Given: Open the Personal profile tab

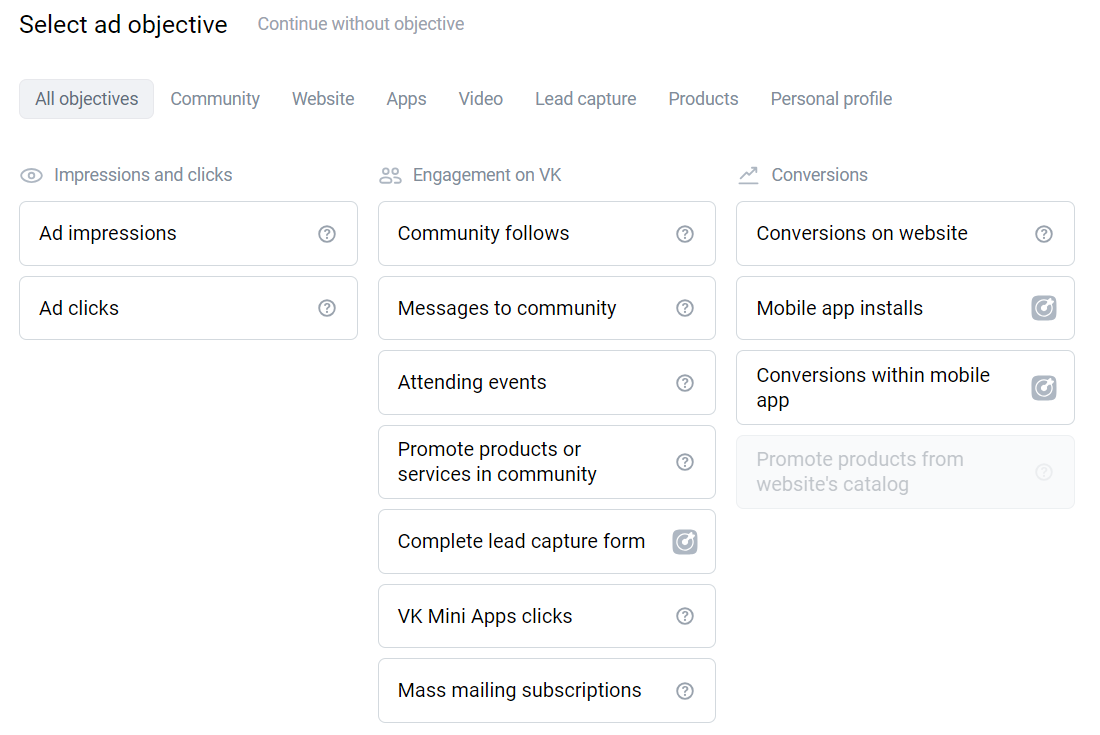Looking at the screenshot, I should pos(831,99).
